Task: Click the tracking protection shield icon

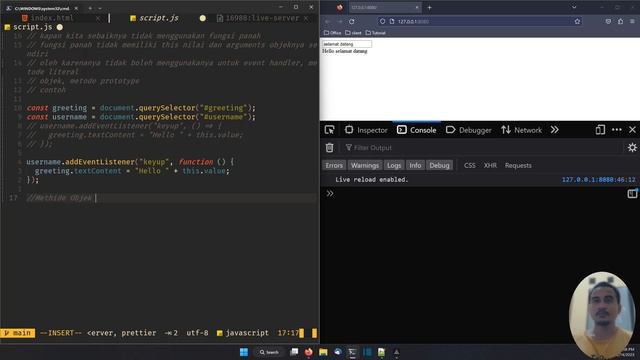Action: (x=382, y=21)
